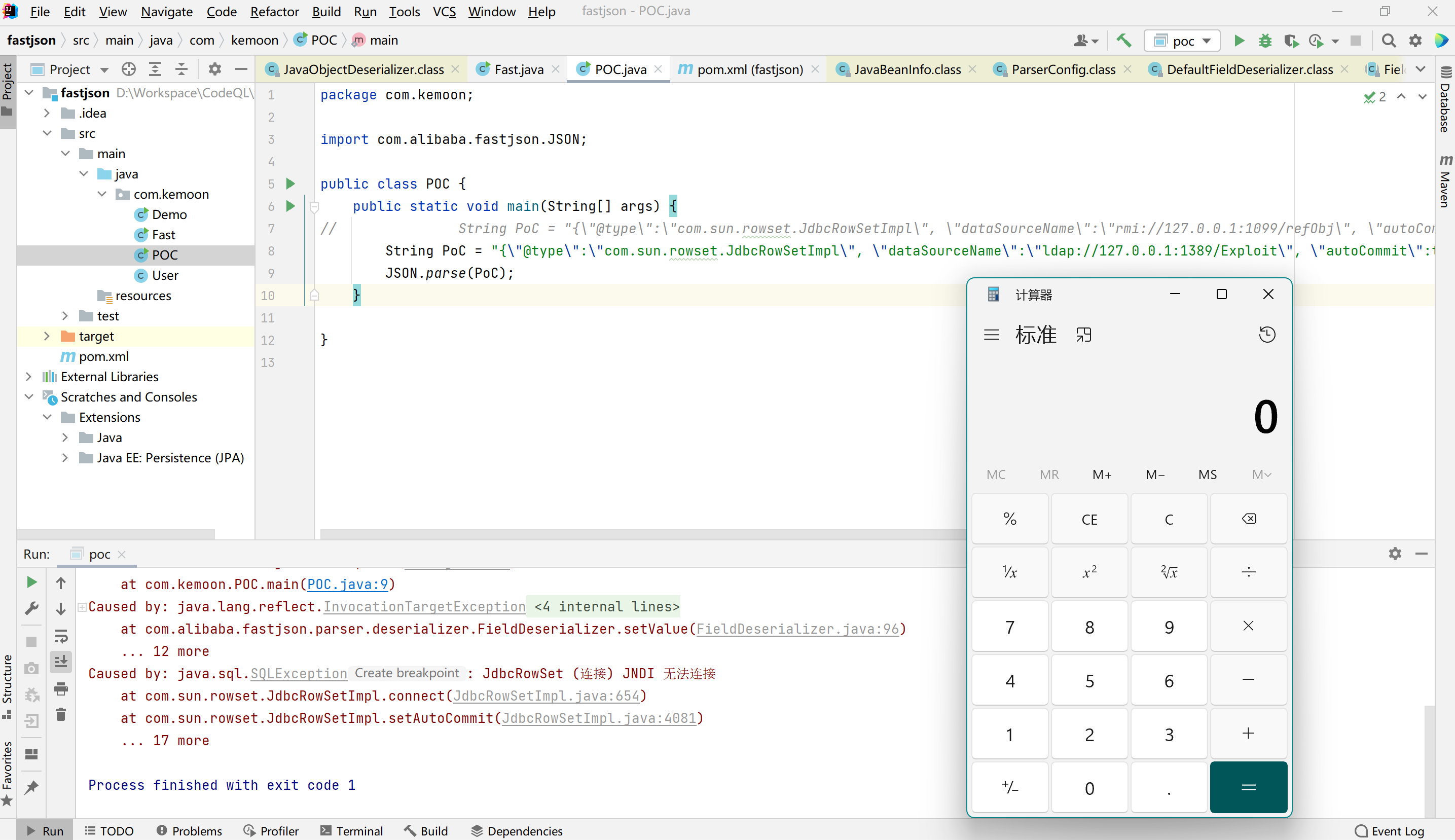Collapse Scratches and Consoles node
This screenshot has height=840, width=1455.
click(x=29, y=397)
